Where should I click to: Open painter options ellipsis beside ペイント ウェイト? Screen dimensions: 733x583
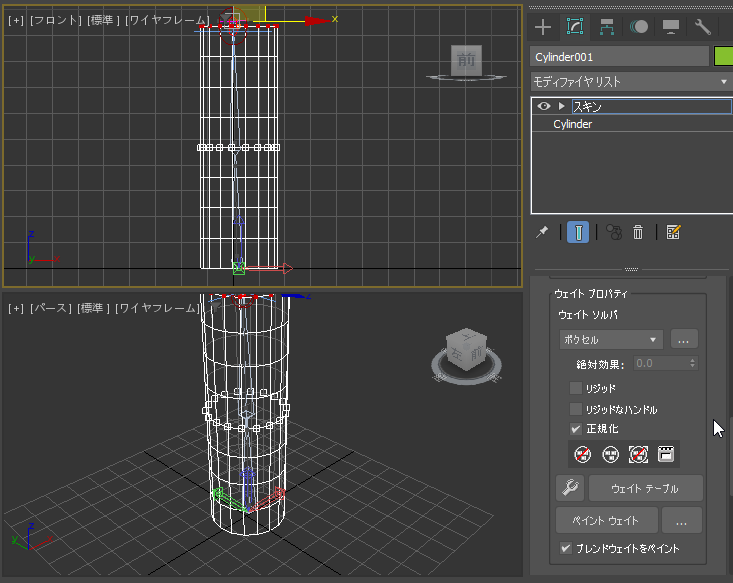682,520
